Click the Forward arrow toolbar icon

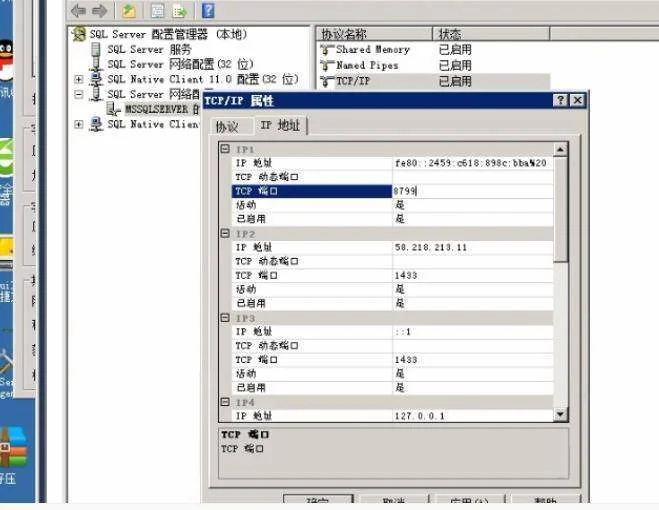(x=99, y=11)
